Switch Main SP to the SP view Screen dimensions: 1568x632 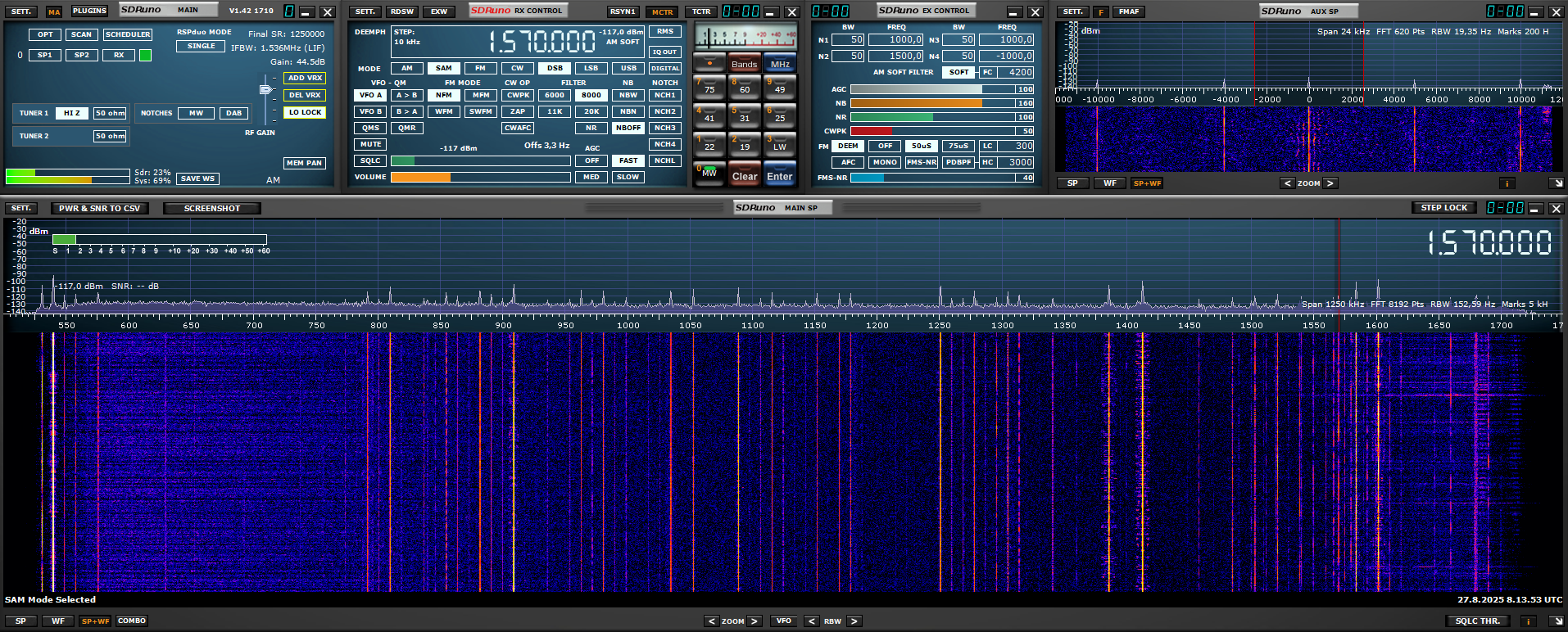point(20,621)
